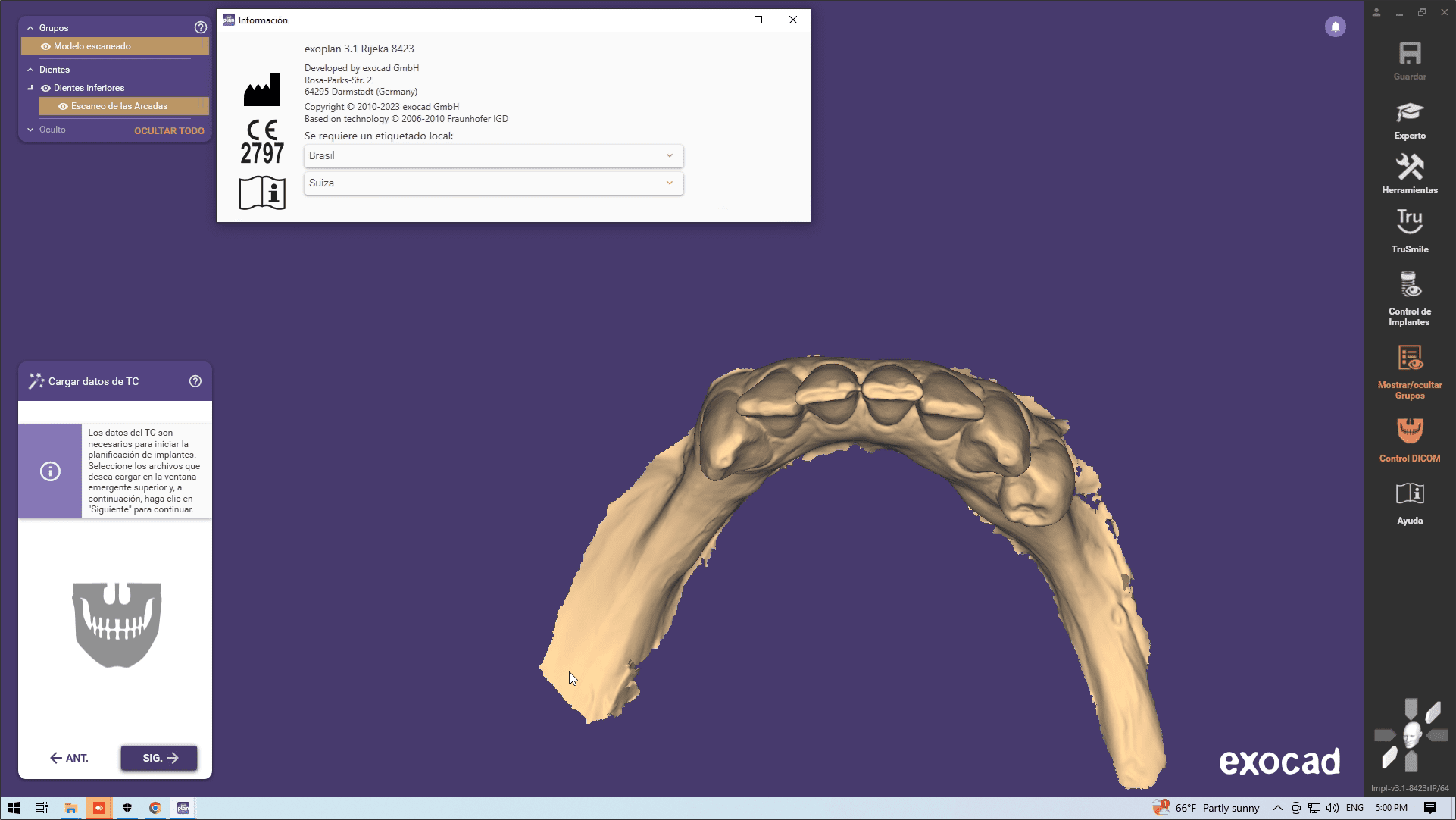Screen dimensions: 1456x820
Task: Open the Brasil labeling dropdown
Action: (493, 156)
